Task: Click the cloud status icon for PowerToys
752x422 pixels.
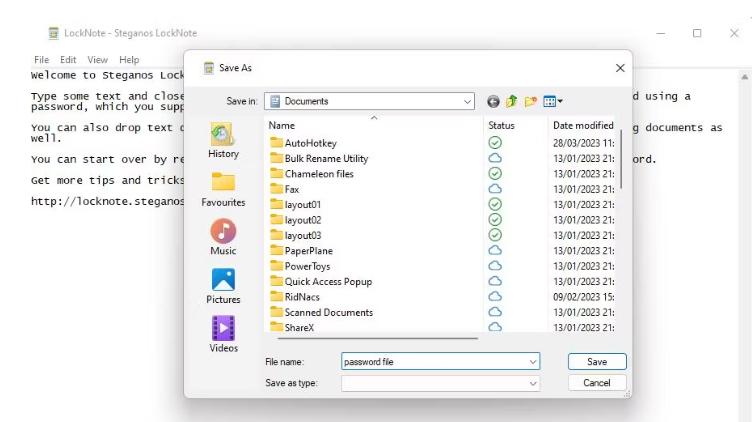Action: [x=495, y=266]
